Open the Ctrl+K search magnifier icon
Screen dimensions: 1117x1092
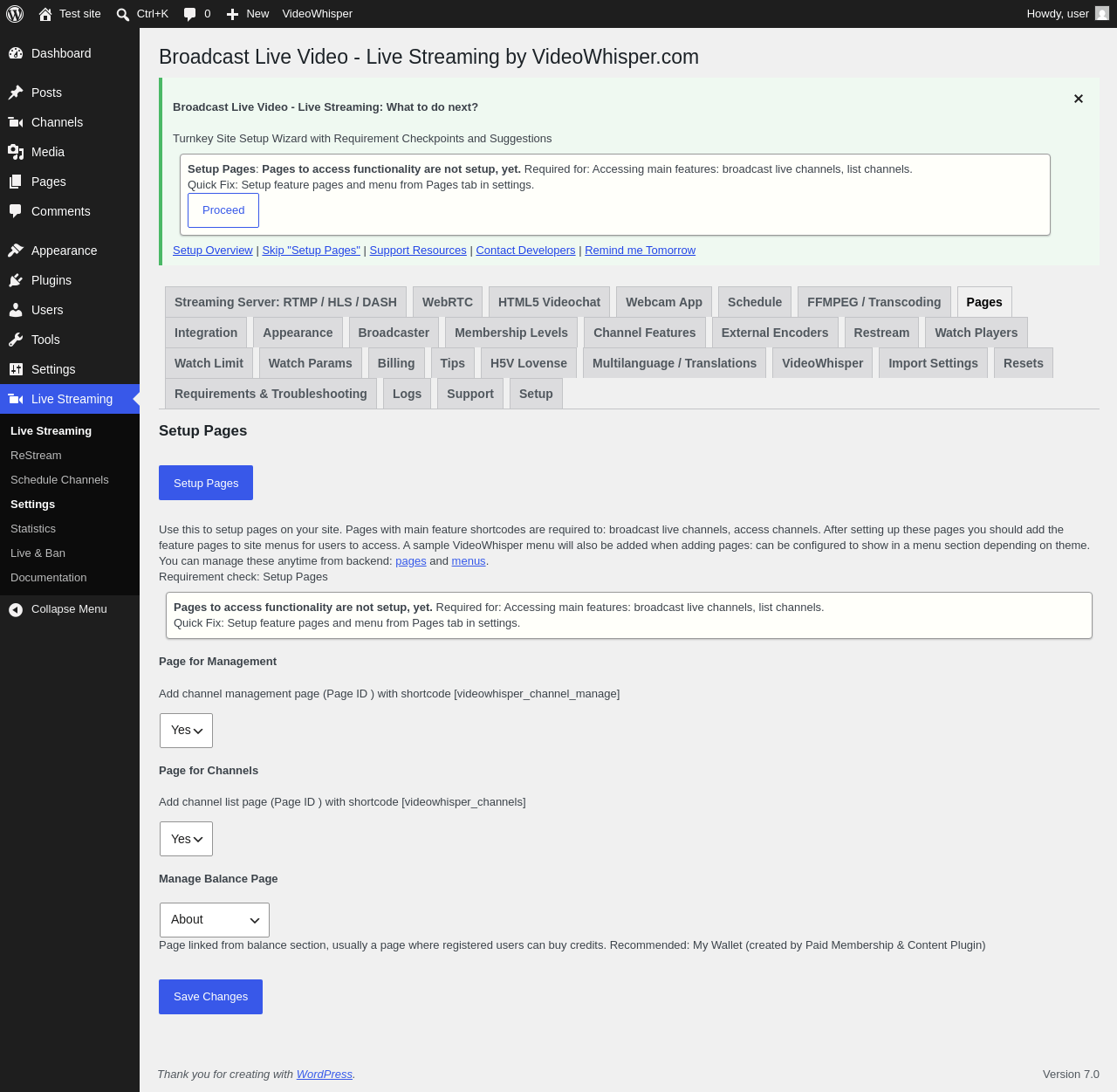coord(123,14)
